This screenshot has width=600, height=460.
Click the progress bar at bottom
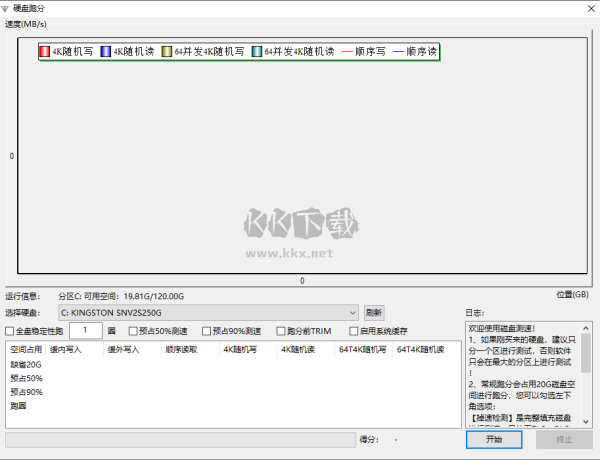point(181,440)
